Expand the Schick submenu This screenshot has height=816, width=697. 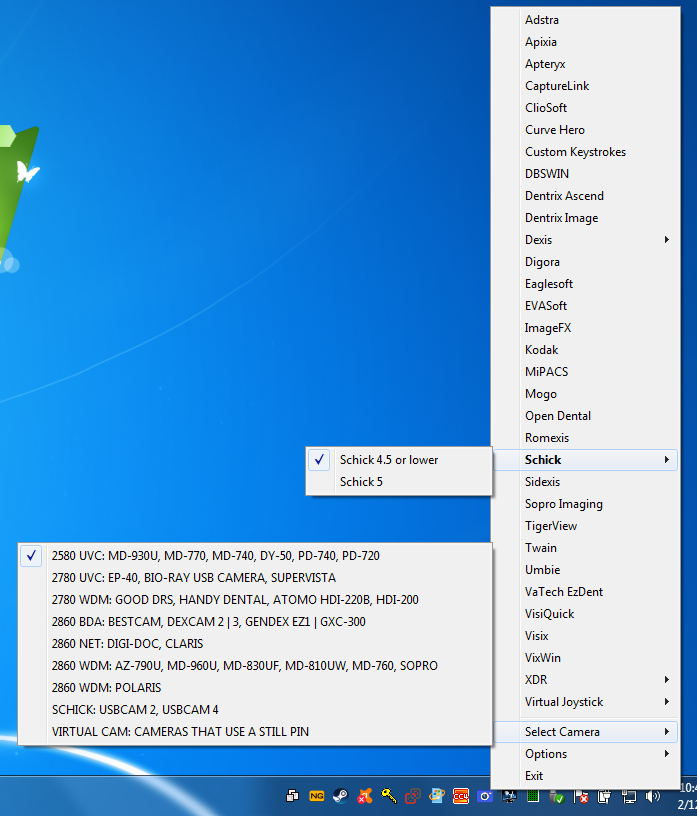586,460
